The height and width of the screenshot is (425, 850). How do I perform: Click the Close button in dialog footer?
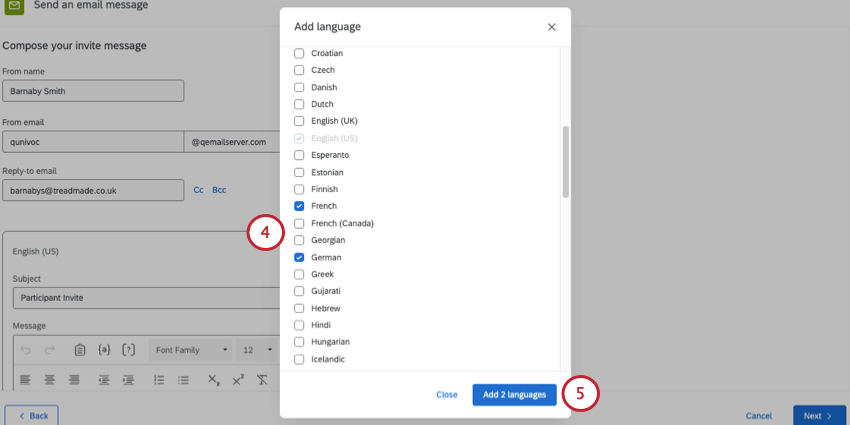point(447,395)
